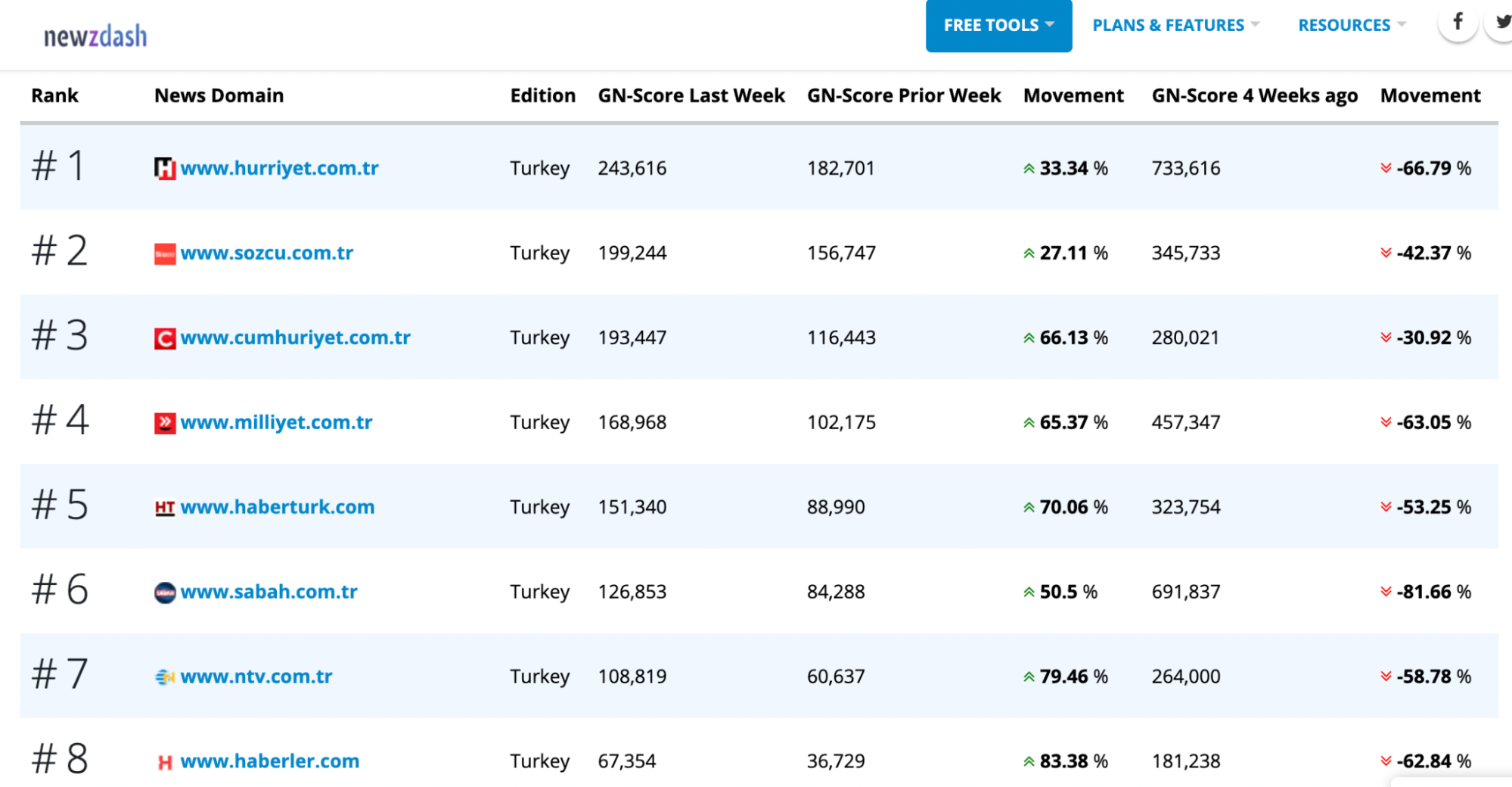Click green up arrow beside 79.46 %

click(x=1029, y=677)
